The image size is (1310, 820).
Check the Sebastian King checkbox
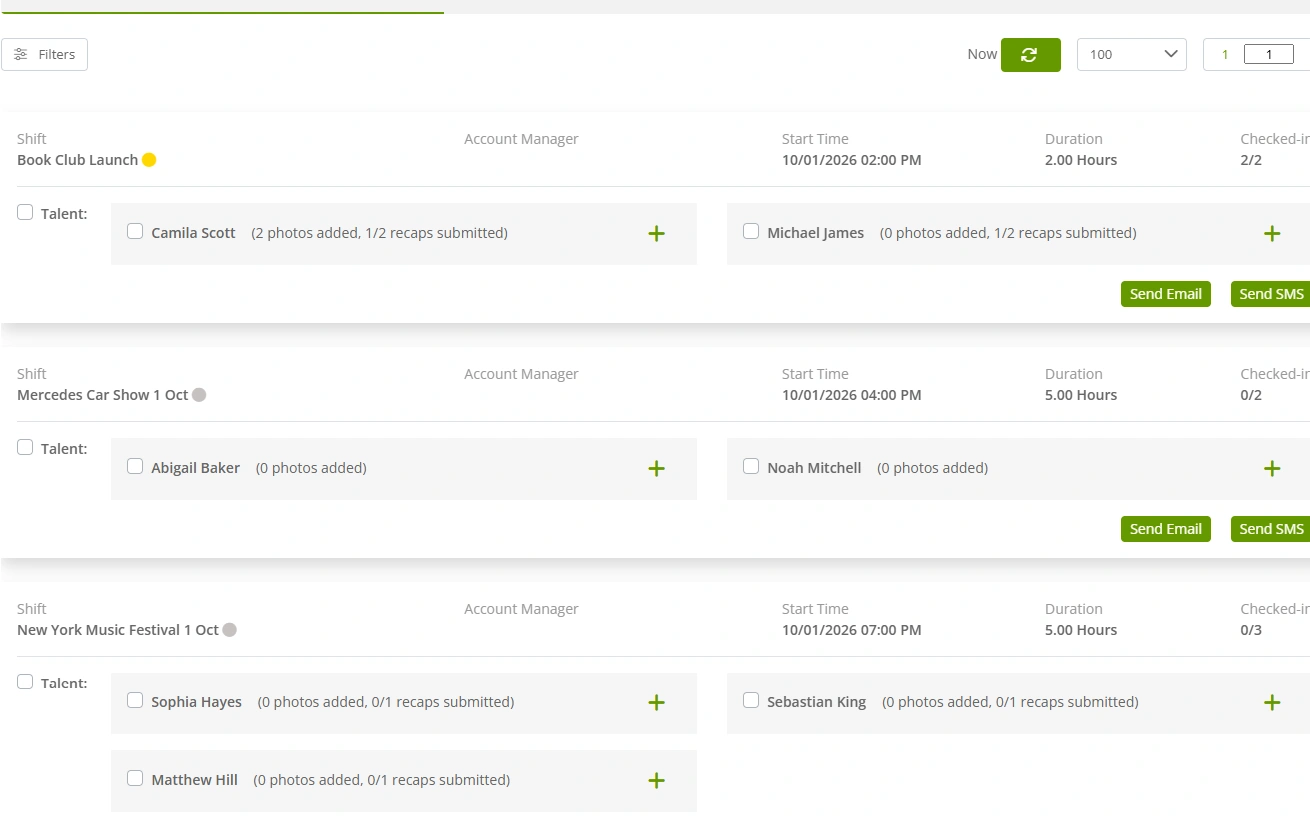coord(751,701)
